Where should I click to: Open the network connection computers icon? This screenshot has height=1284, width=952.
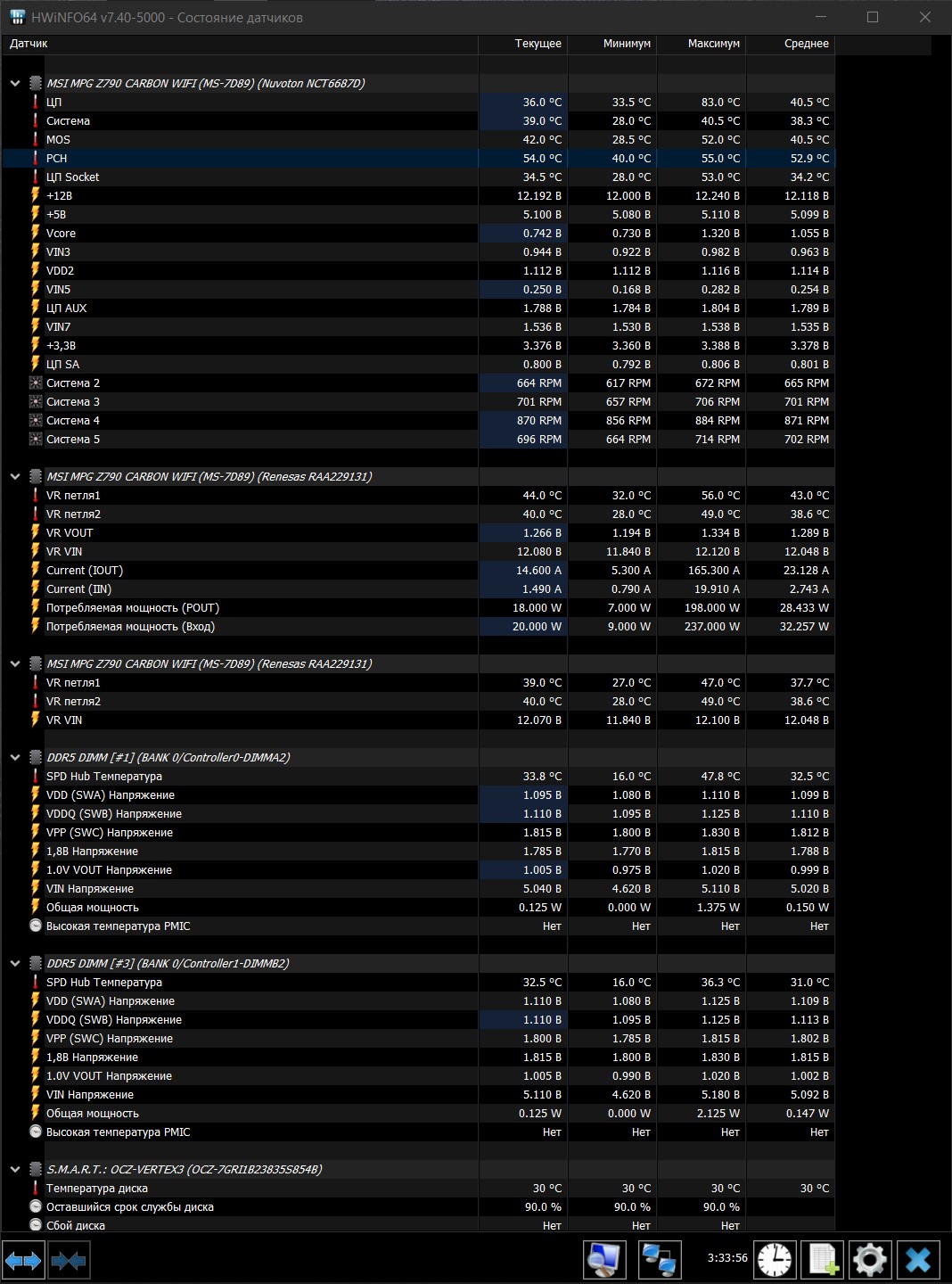[660, 1260]
